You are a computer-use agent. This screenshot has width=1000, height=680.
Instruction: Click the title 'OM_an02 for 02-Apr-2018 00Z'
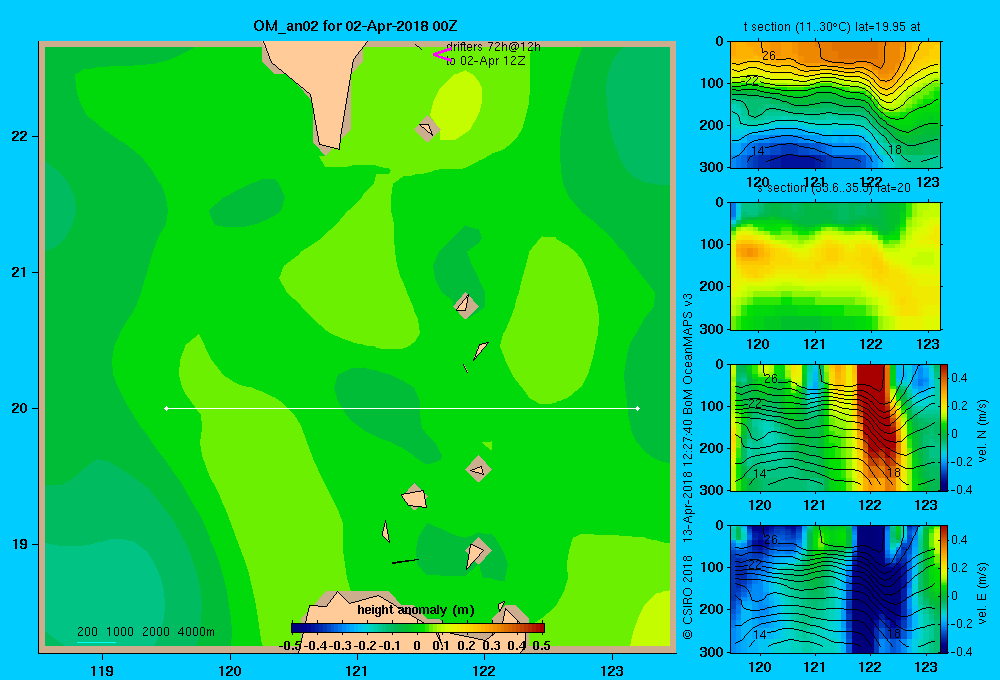355,26
